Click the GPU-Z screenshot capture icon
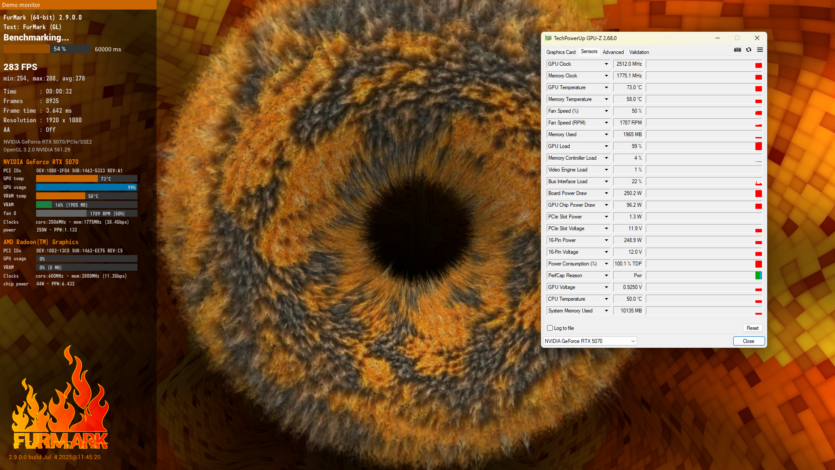 coord(737,49)
